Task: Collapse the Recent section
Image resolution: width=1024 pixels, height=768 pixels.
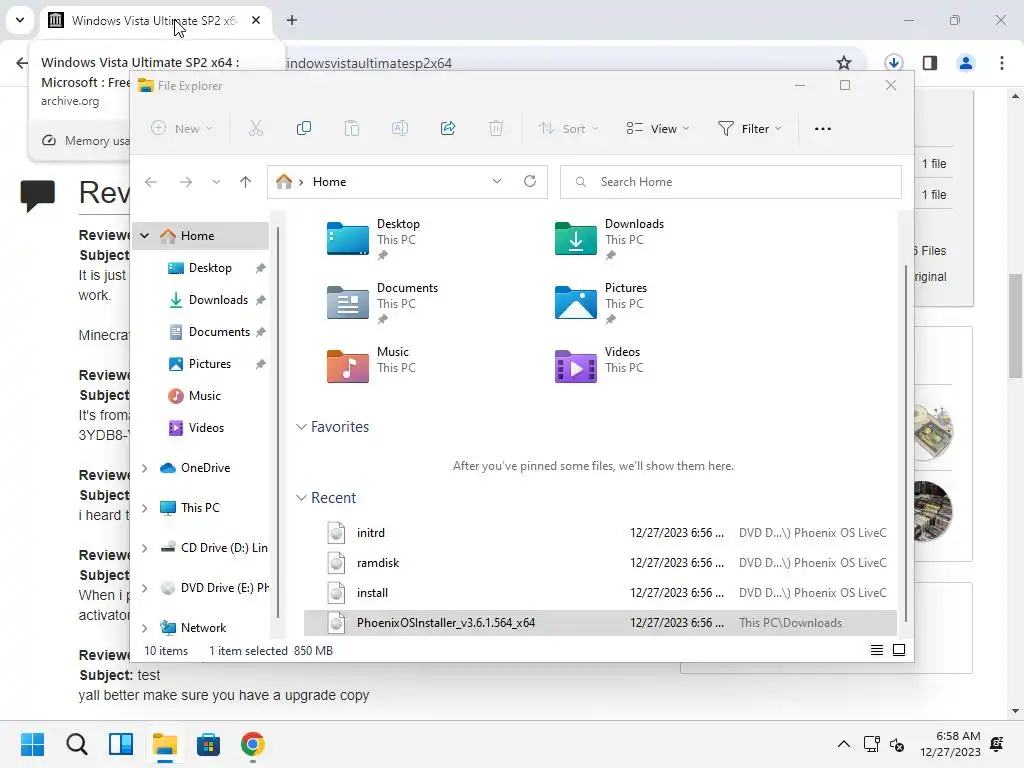Action: [301, 498]
